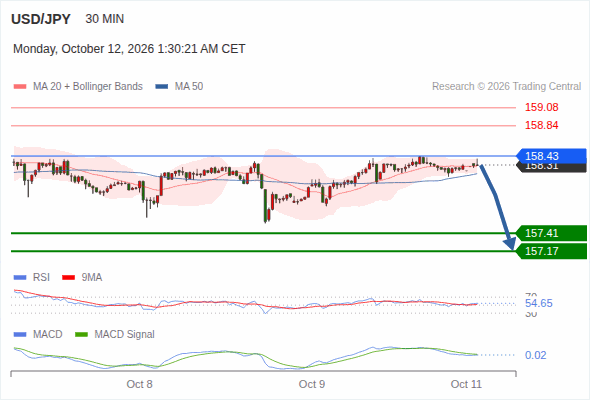Click the 158.84 resistance level value
The width and height of the screenshot is (590, 400).
click(x=541, y=125)
